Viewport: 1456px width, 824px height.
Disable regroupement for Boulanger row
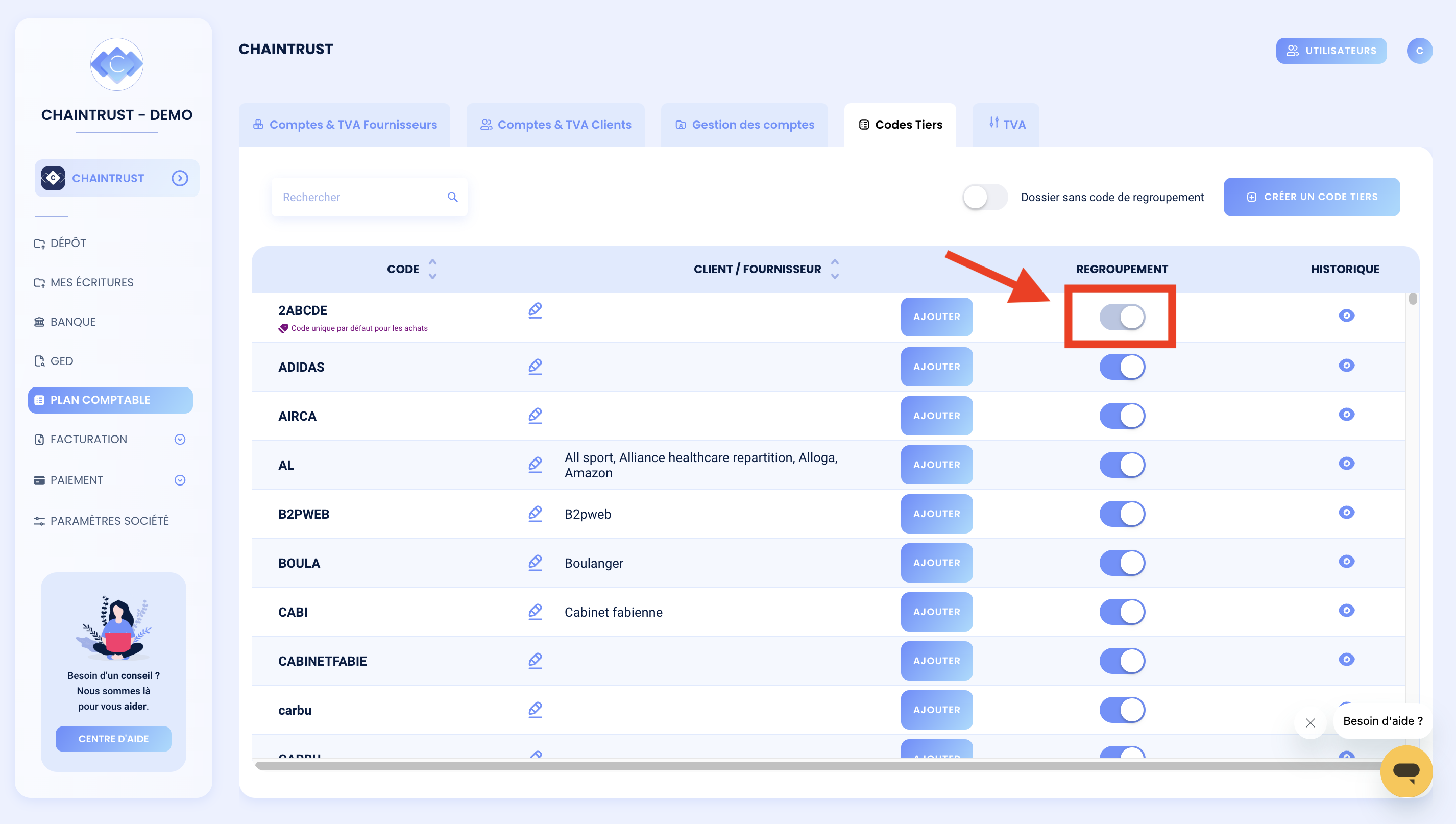pos(1122,563)
